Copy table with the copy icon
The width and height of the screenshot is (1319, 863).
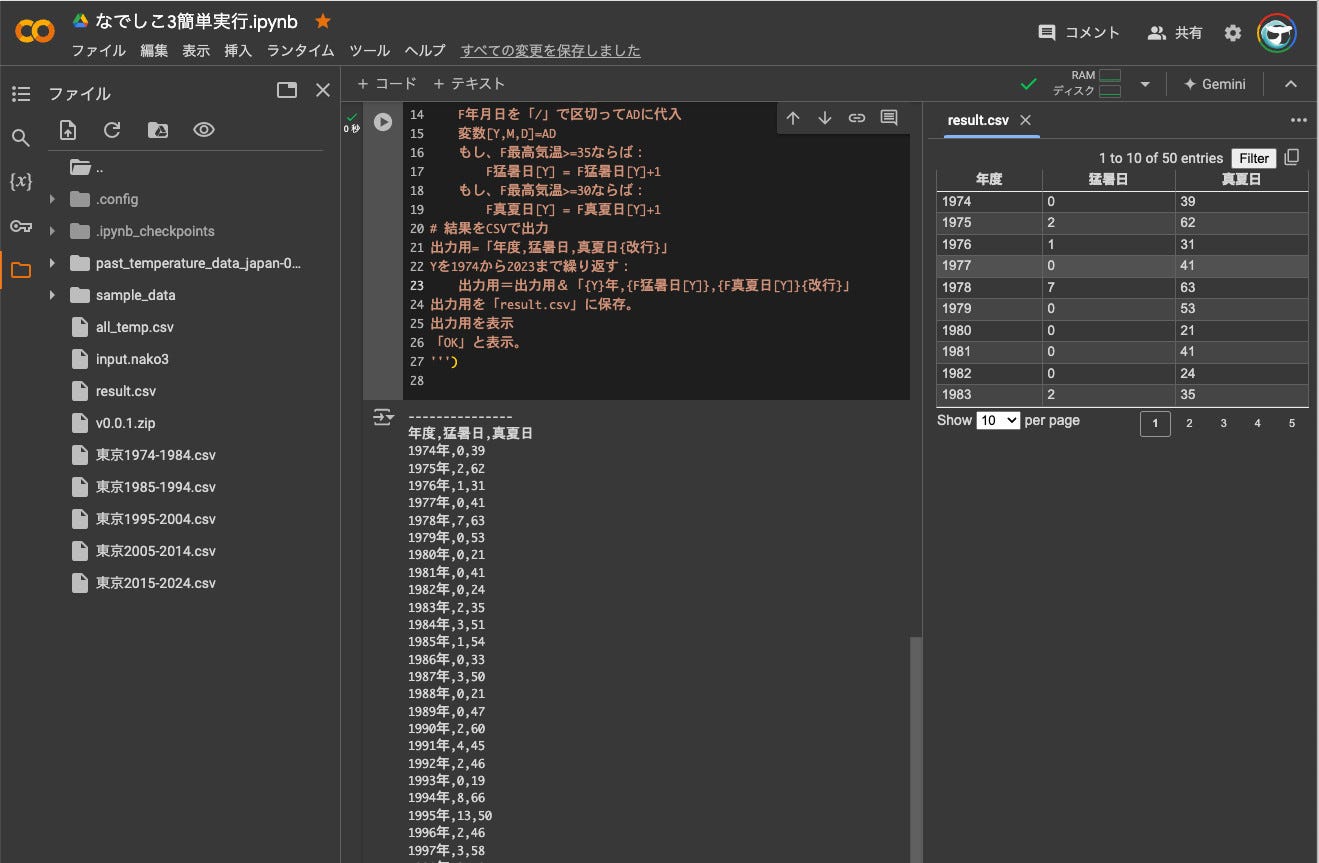[1292, 158]
